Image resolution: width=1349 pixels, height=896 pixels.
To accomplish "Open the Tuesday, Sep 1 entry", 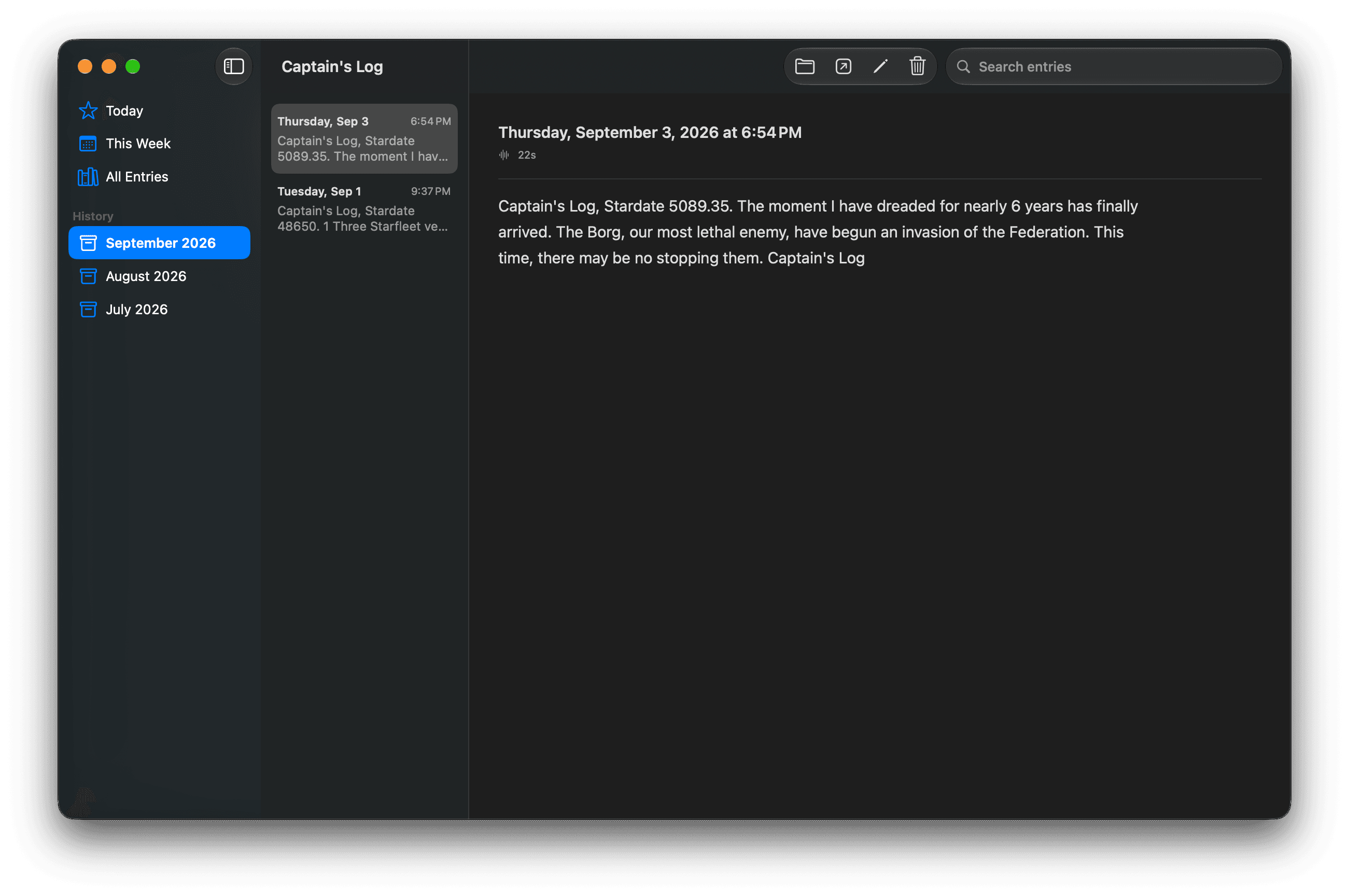I will (x=364, y=209).
